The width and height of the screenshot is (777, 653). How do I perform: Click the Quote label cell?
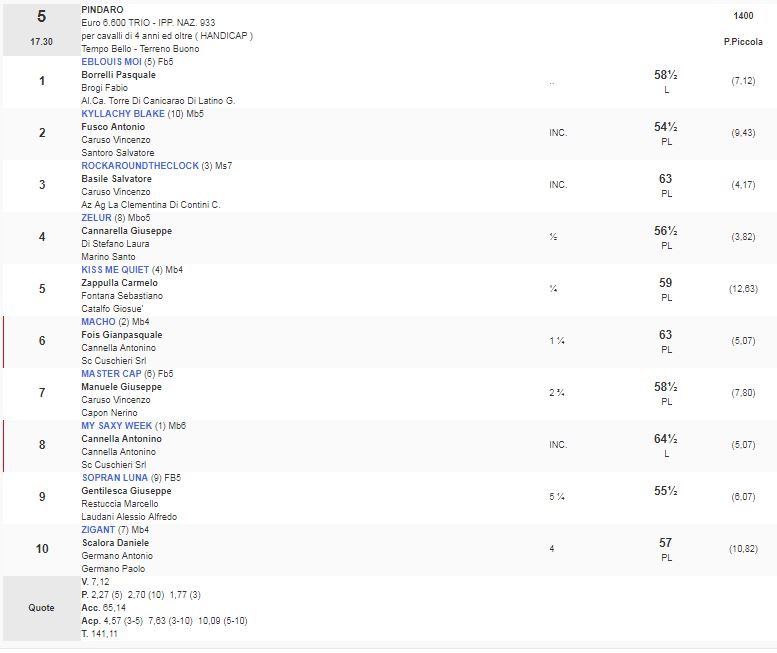click(x=41, y=607)
